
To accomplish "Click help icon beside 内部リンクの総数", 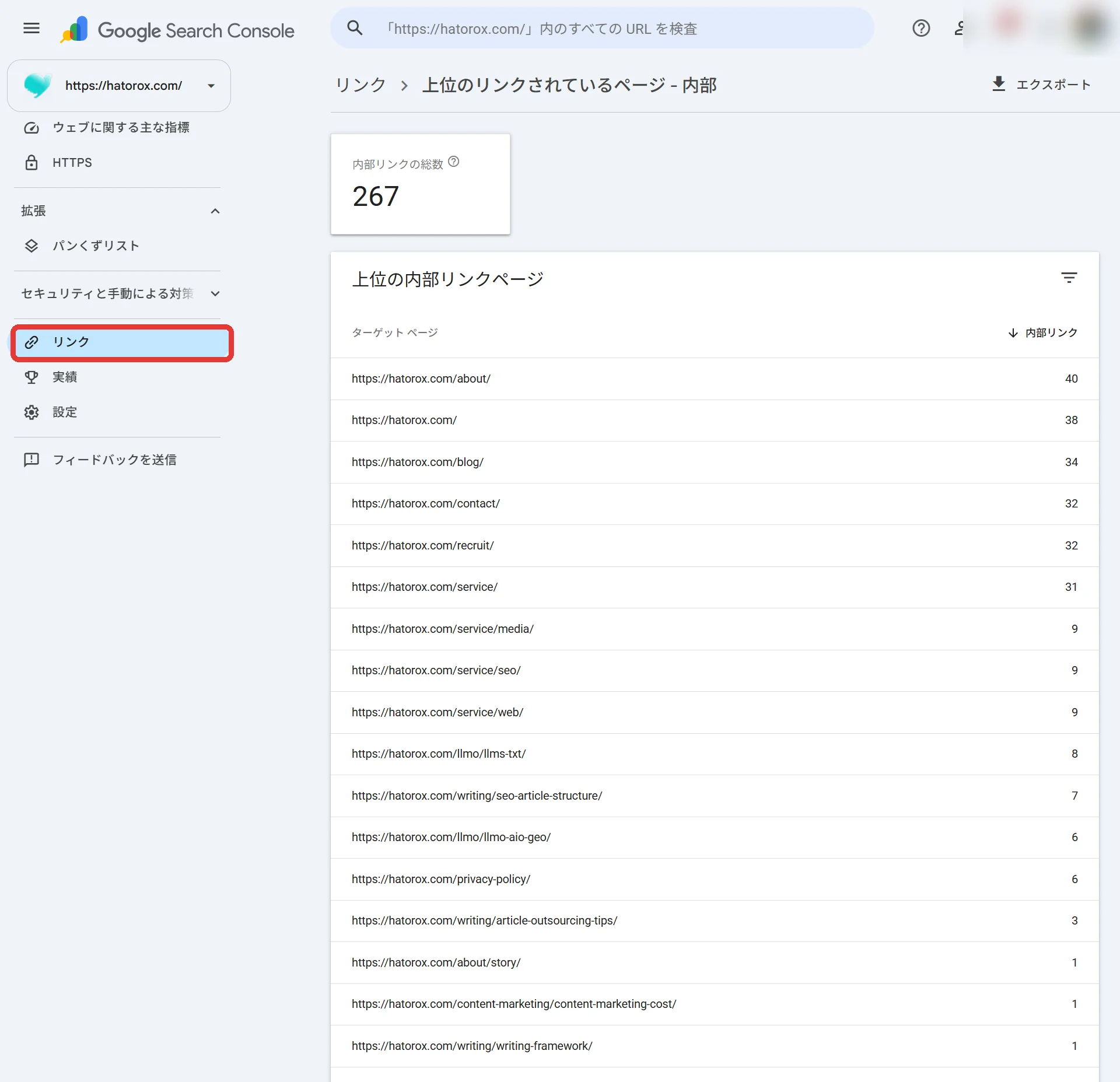I will click(454, 162).
